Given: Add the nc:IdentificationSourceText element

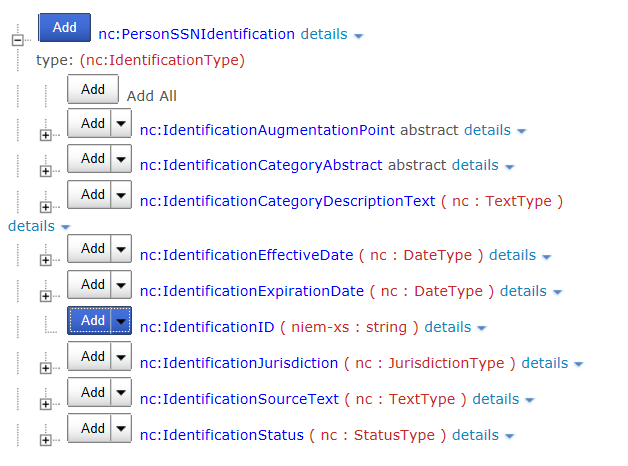Looking at the screenshot, I should [93, 393].
